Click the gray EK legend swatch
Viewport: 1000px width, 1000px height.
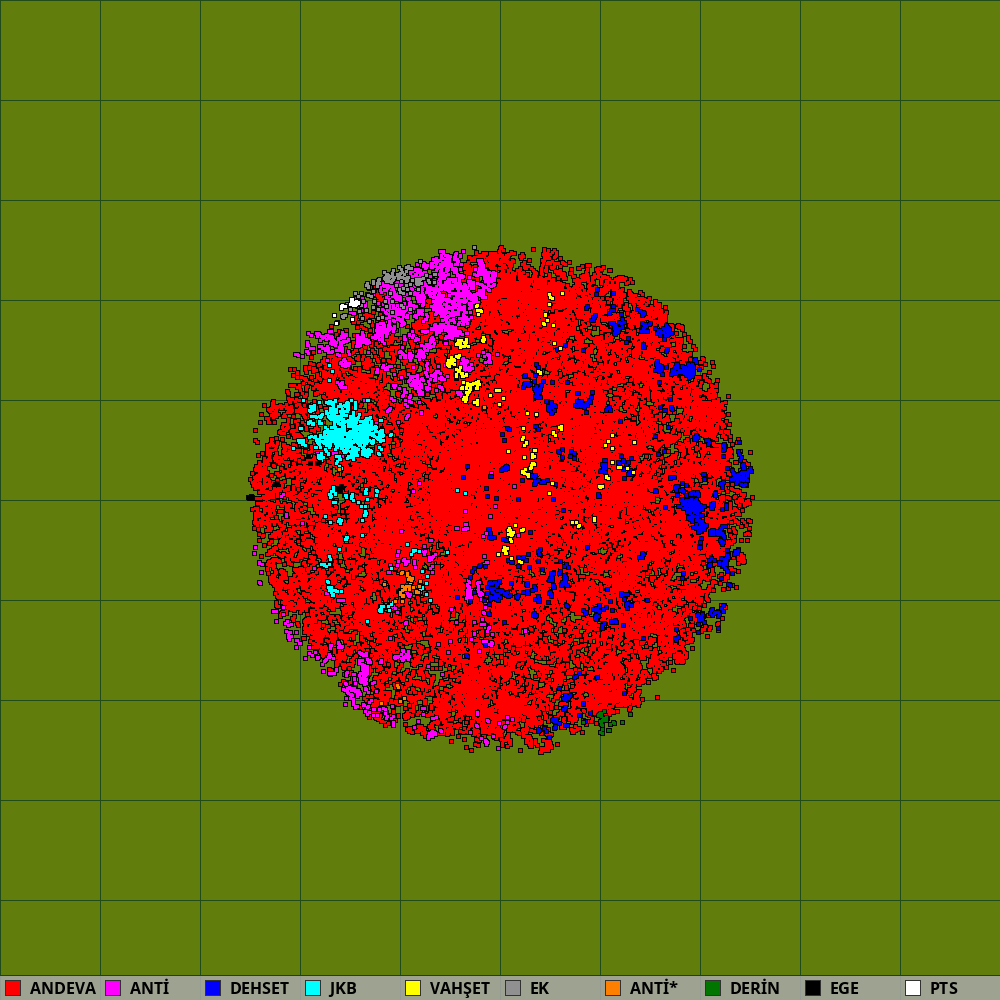513,988
